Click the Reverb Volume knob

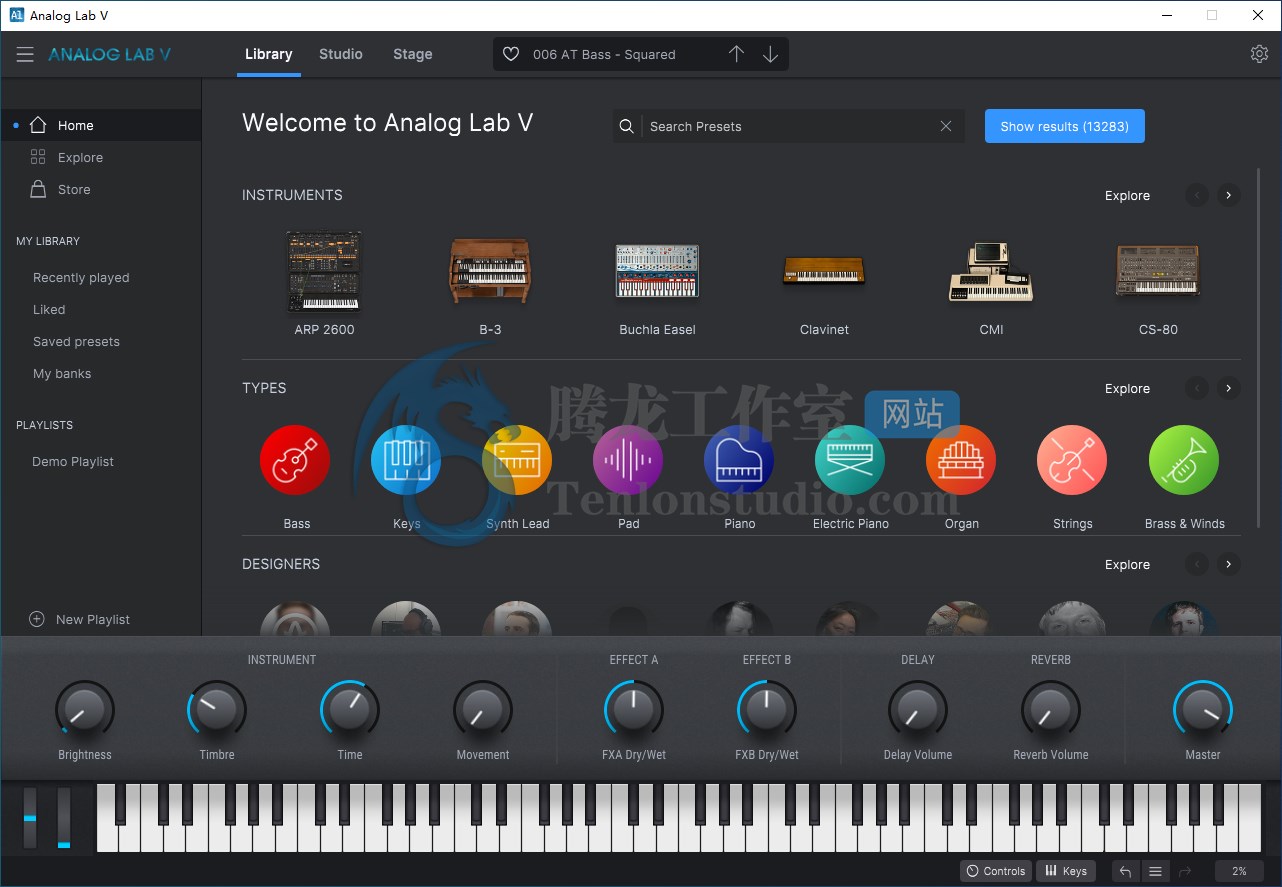point(1051,710)
